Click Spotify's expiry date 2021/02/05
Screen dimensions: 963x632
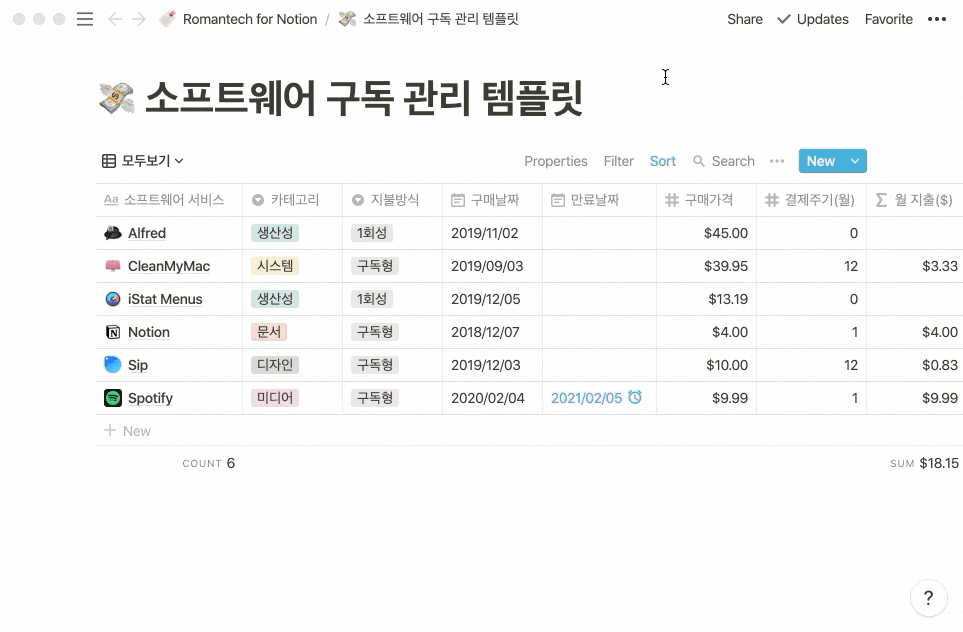587,398
